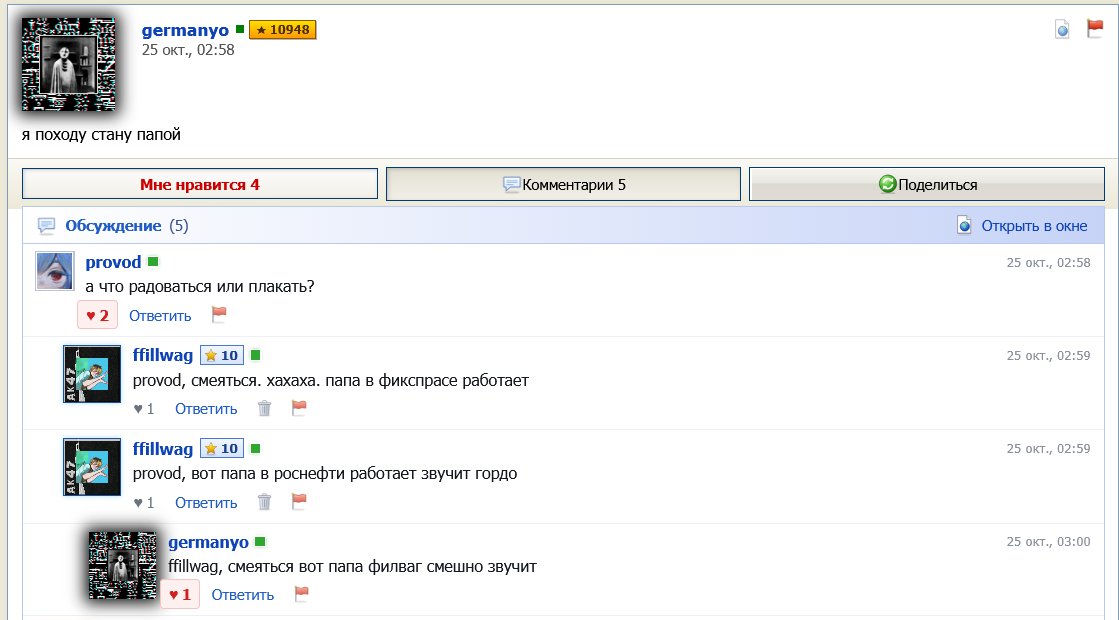
Task: Flag the ffillwag comment about роснефти
Action: coord(299,502)
